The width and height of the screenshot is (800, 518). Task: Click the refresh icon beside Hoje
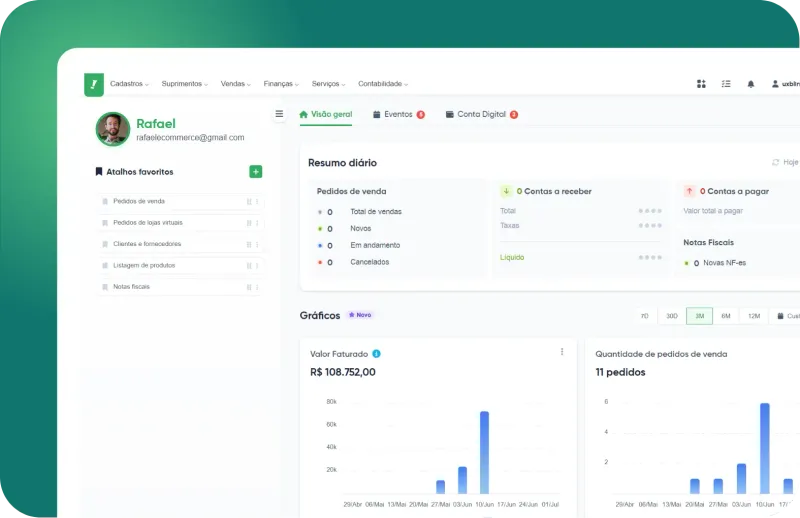click(x=776, y=162)
